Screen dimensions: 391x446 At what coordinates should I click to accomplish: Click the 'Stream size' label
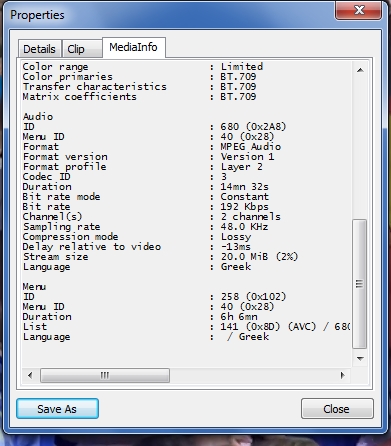(55, 257)
